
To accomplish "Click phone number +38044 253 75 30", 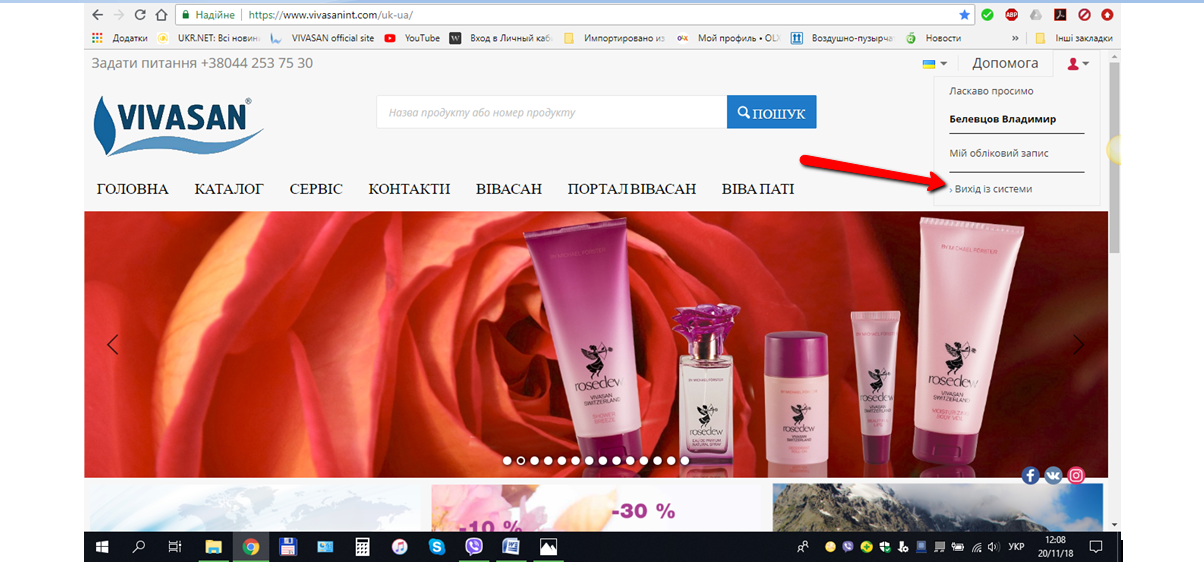I will [x=256, y=63].
